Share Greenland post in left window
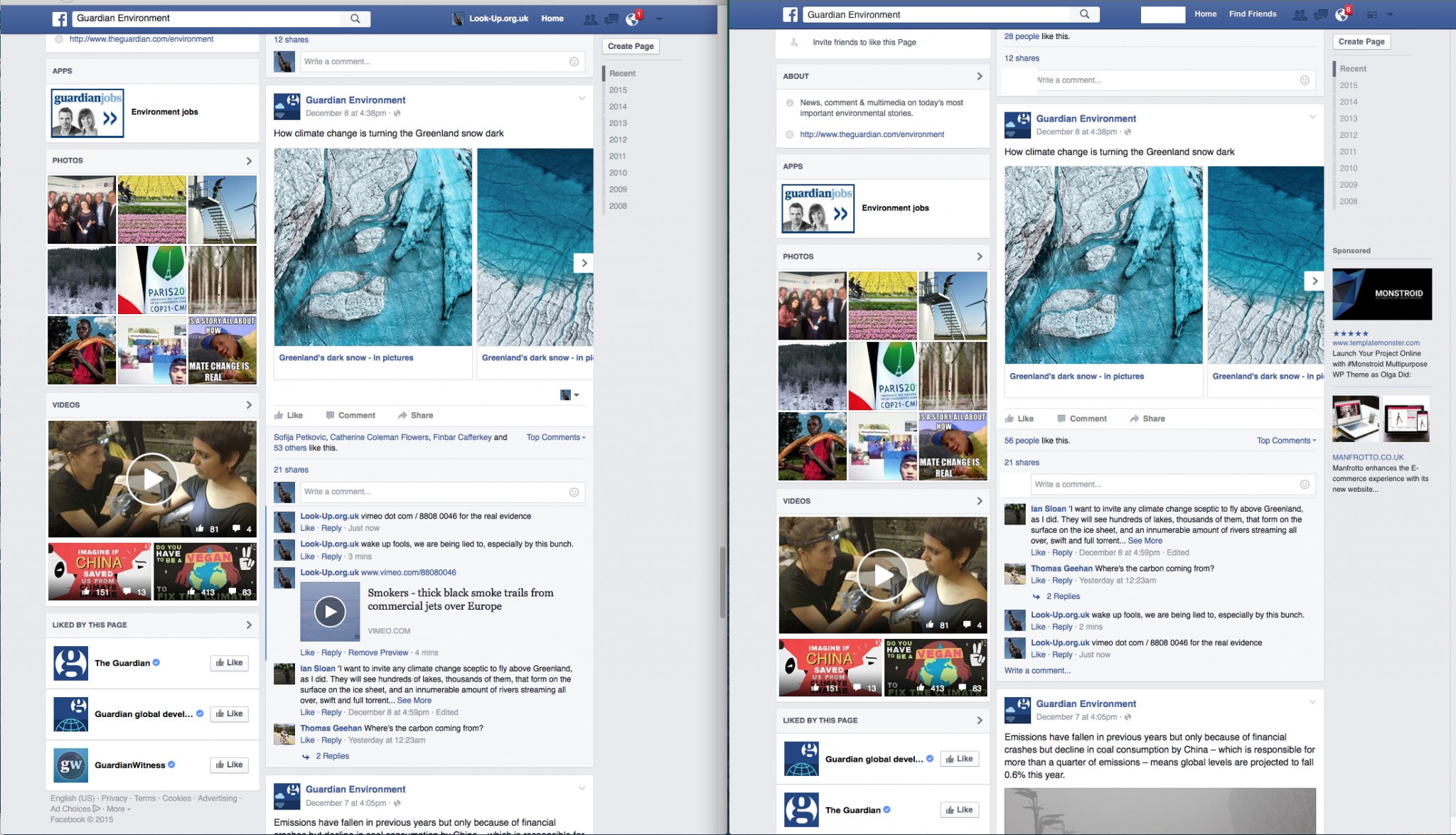 [415, 416]
